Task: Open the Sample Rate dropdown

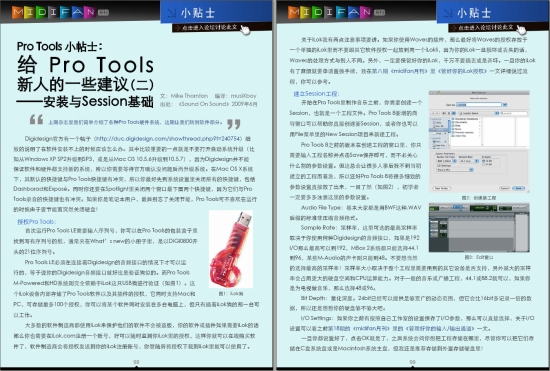Action: click(x=469, y=161)
